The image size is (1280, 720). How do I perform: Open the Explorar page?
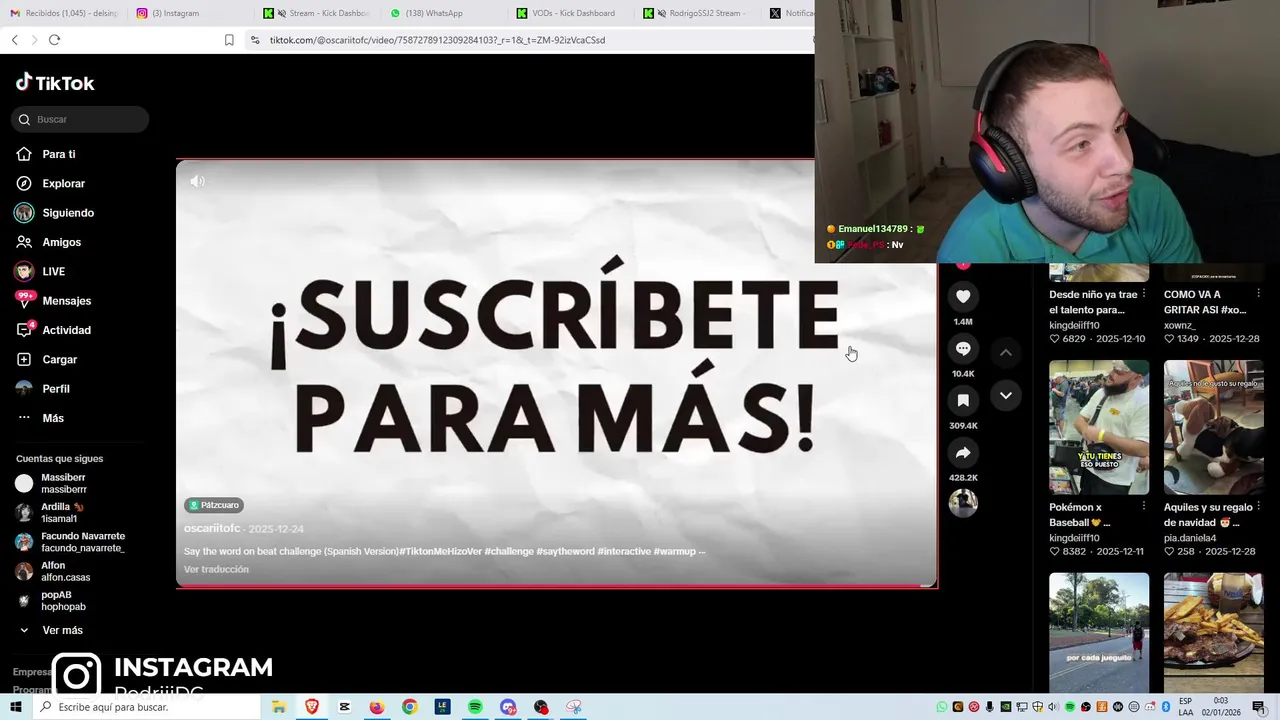[x=50, y=183]
